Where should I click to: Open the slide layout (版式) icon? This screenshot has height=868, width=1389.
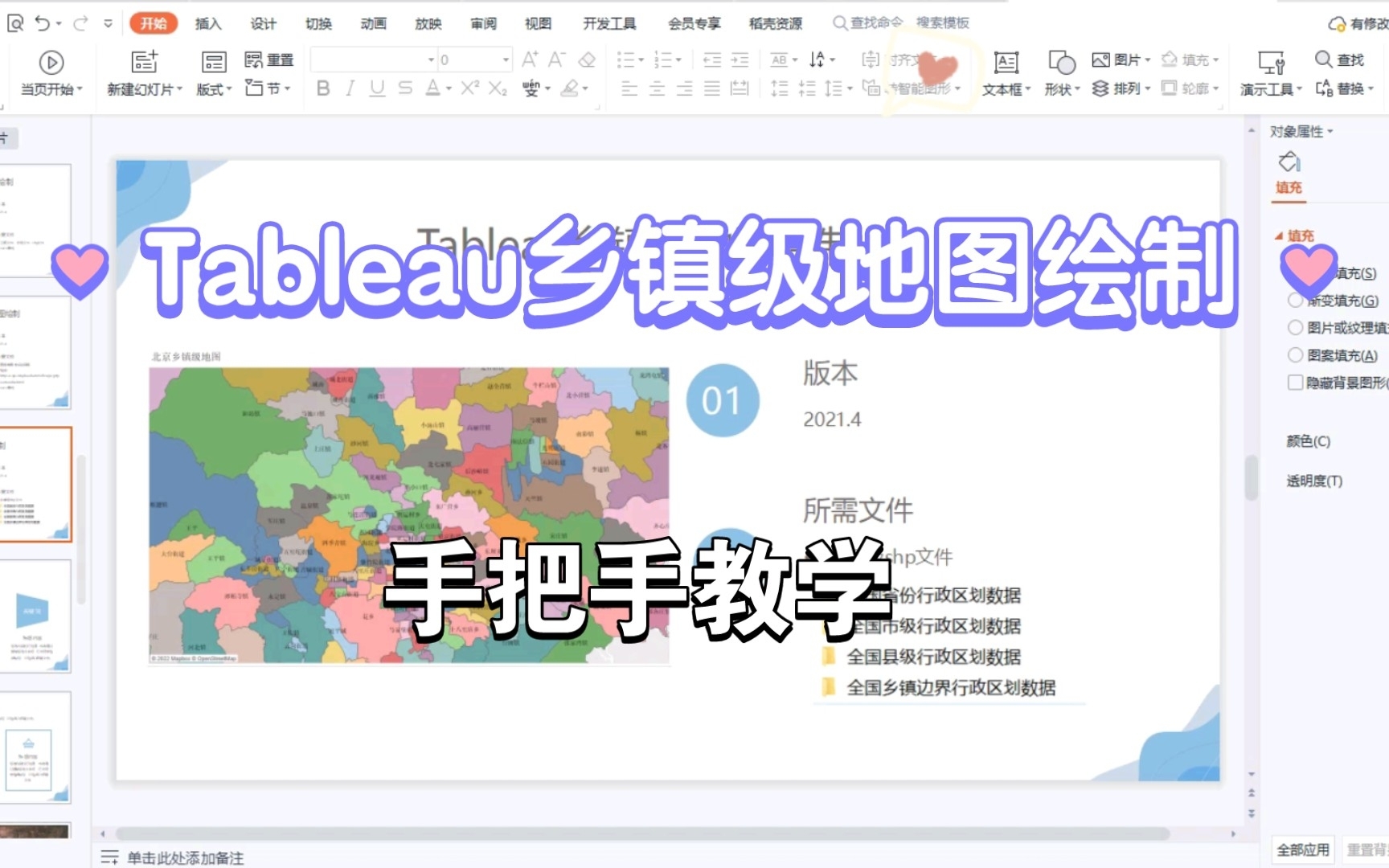tap(214, 62)
